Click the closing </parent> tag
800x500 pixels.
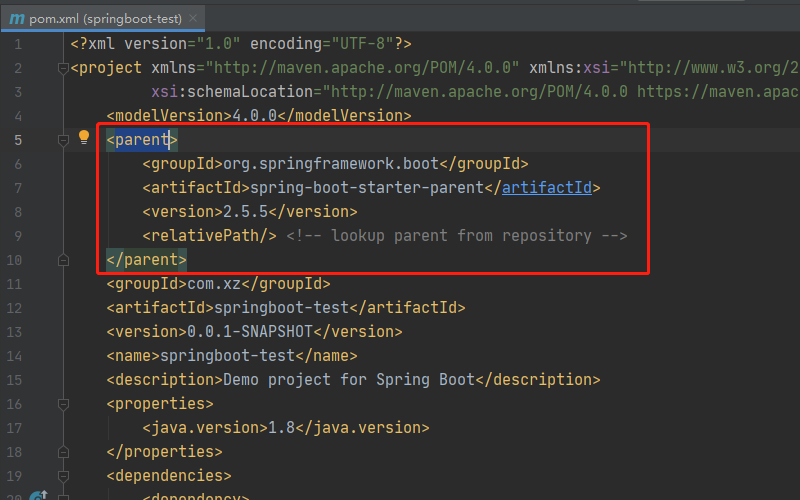(146, 260)
